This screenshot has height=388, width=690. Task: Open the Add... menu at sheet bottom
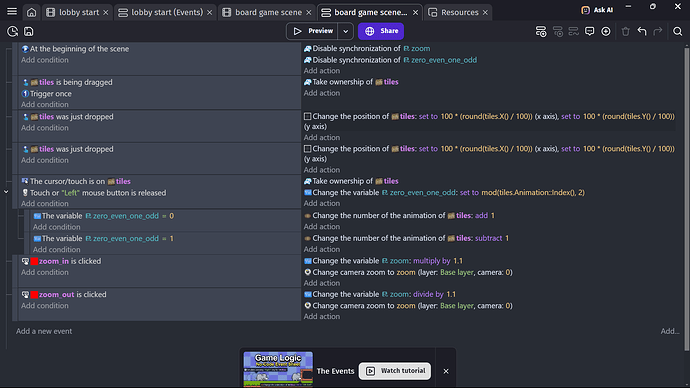coord(670,331)
